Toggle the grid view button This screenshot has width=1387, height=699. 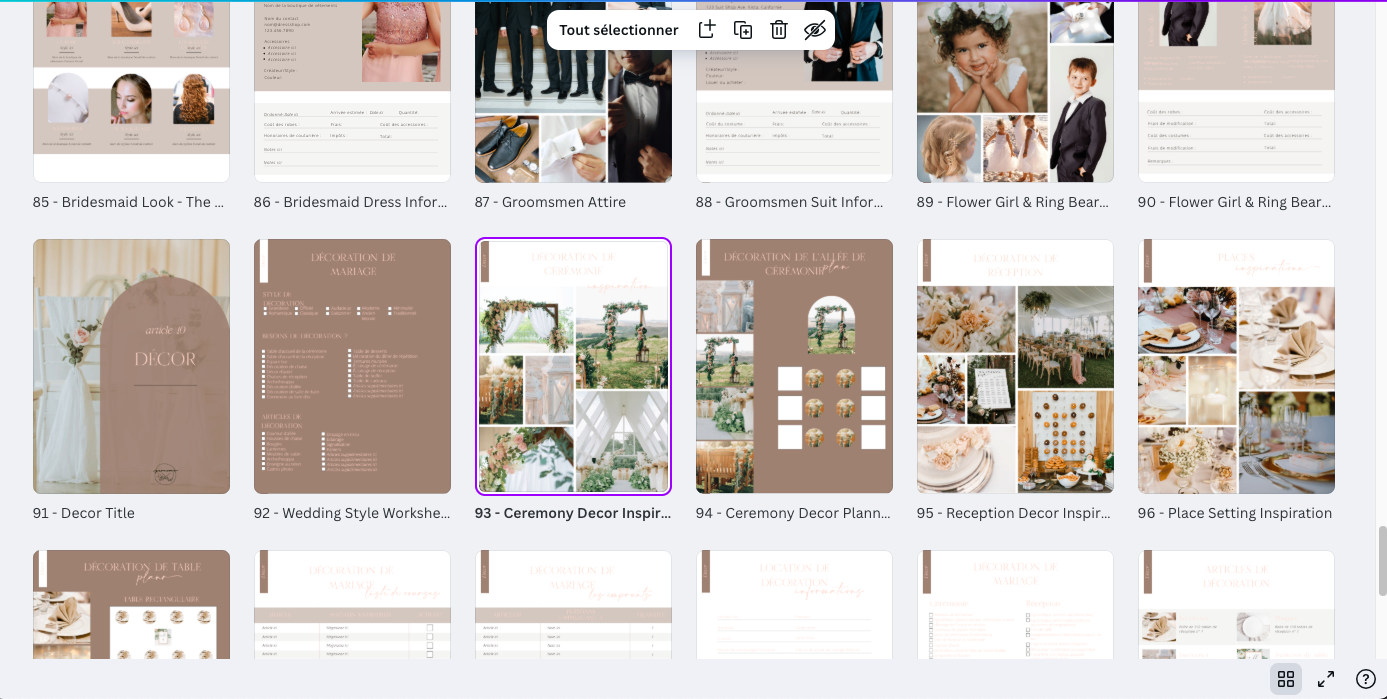coord(1286,679)
